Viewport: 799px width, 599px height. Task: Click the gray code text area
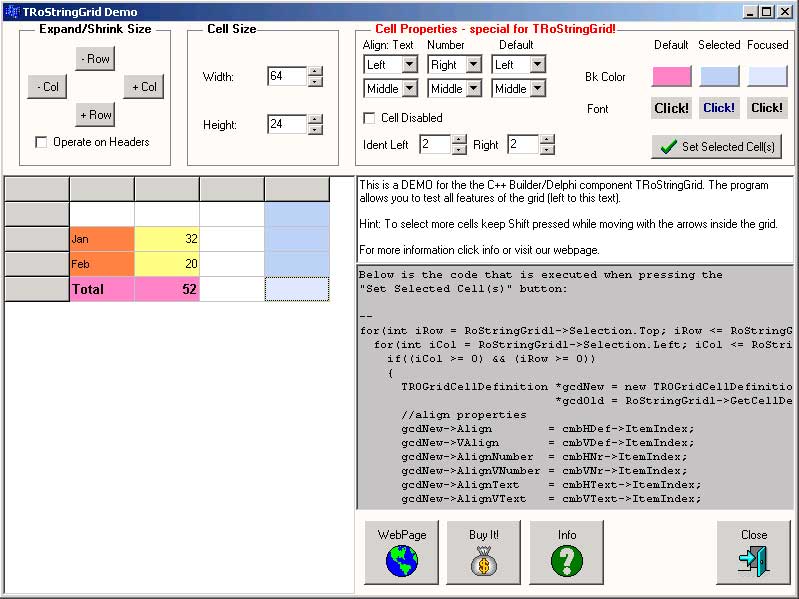pyautogui.click(x=575, y=387)
